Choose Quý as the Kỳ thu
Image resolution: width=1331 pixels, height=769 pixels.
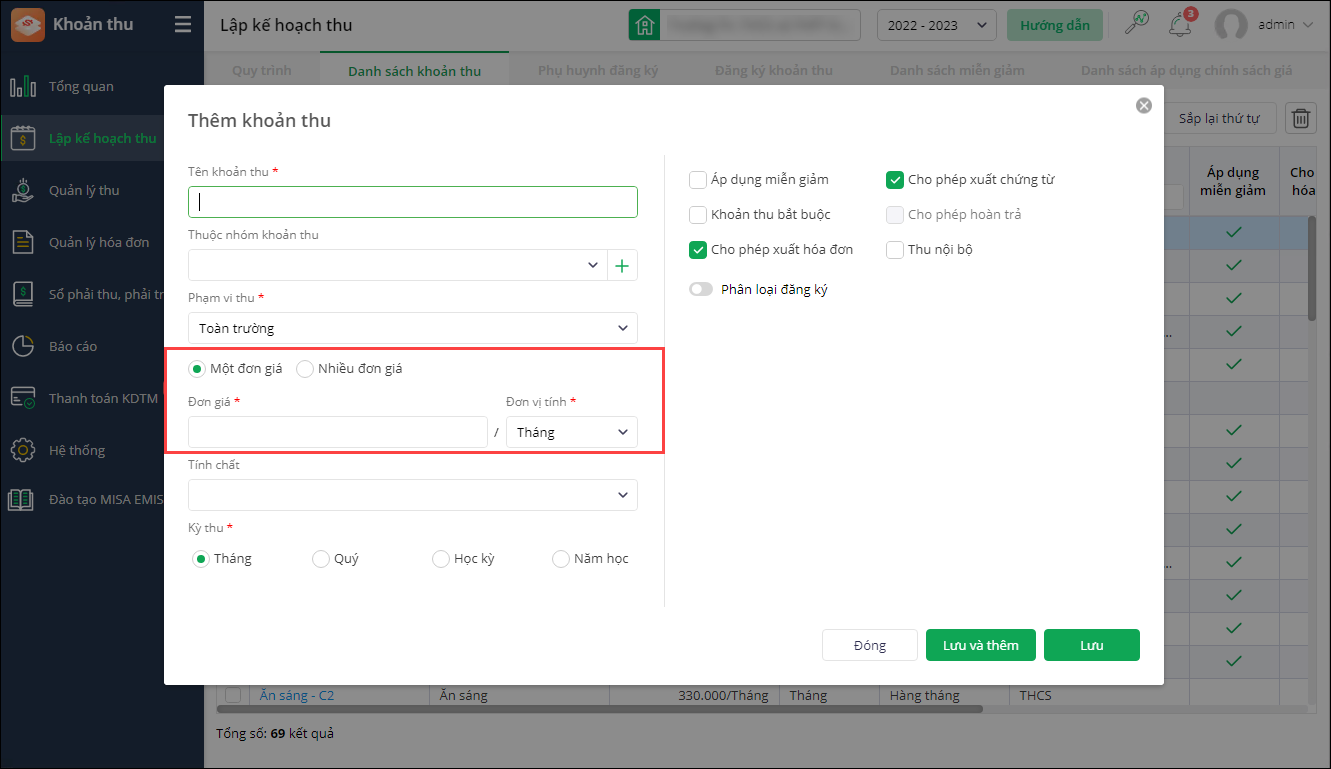click(x=321, y=559)
